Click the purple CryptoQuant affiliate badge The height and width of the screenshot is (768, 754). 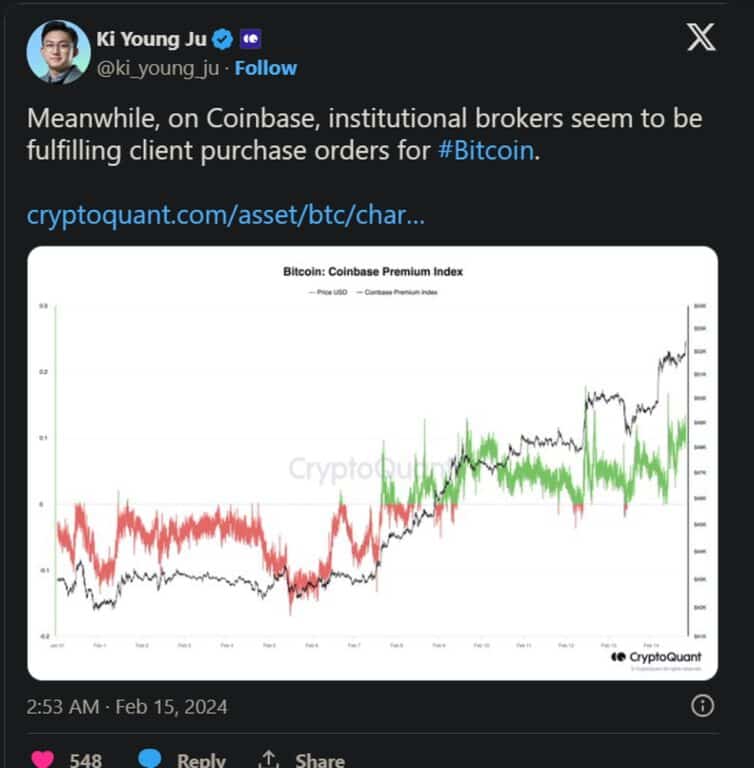pos(250,39)
